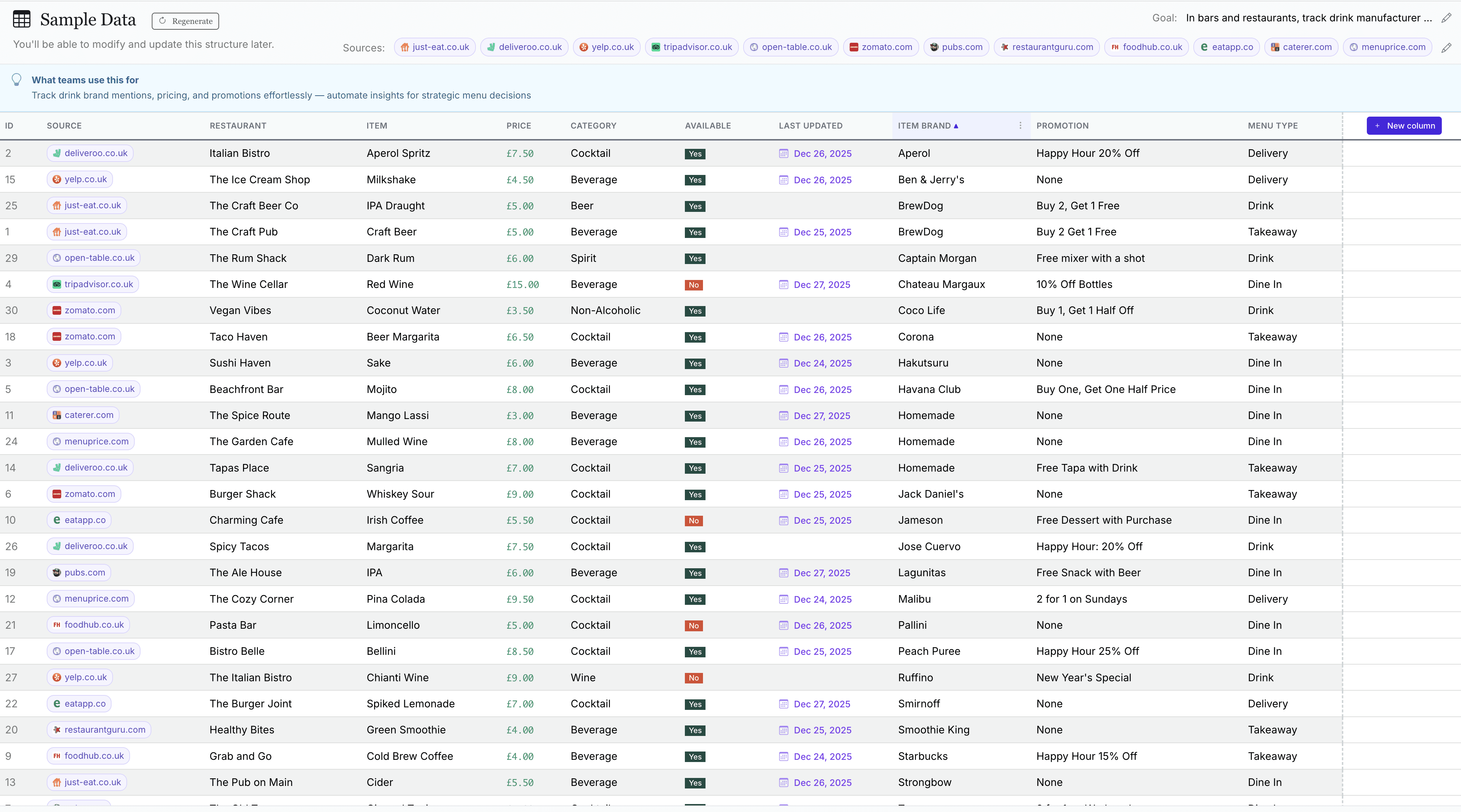Viewport: 1461px width, 812px height.
Task: Click the tripadvisor.co.uk source chip in header
Action: 691,47
